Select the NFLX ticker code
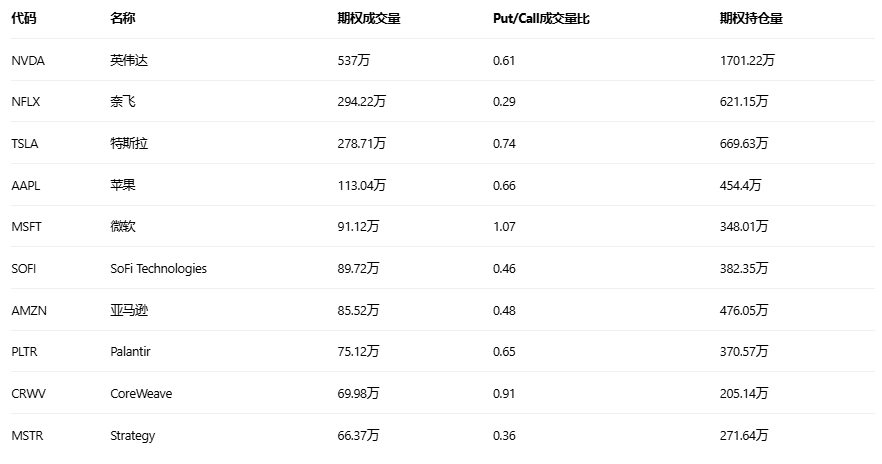Image resolution: width=882 pixels, height=464 pixels. [x=26, y=102]
